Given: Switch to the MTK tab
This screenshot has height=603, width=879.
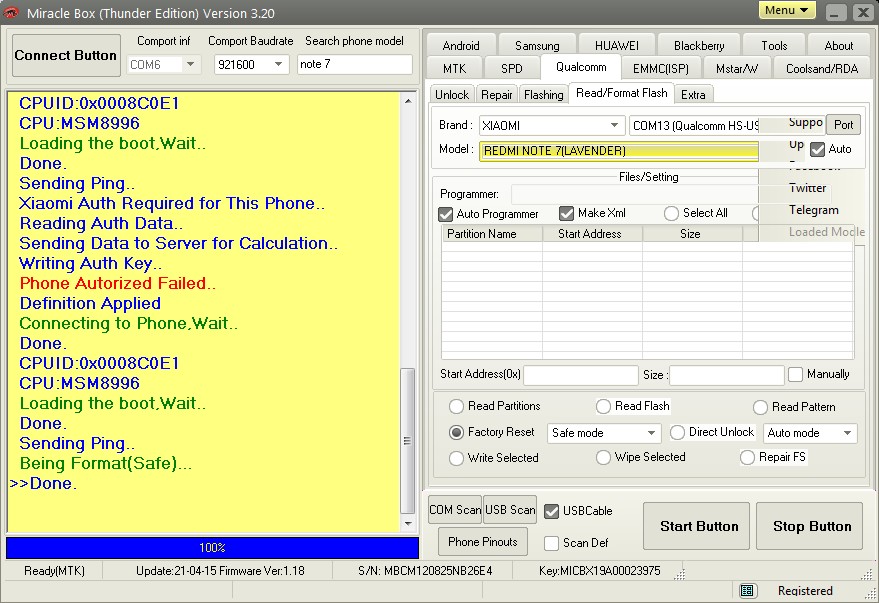Looking at the screenshot, I should (454, 68).
